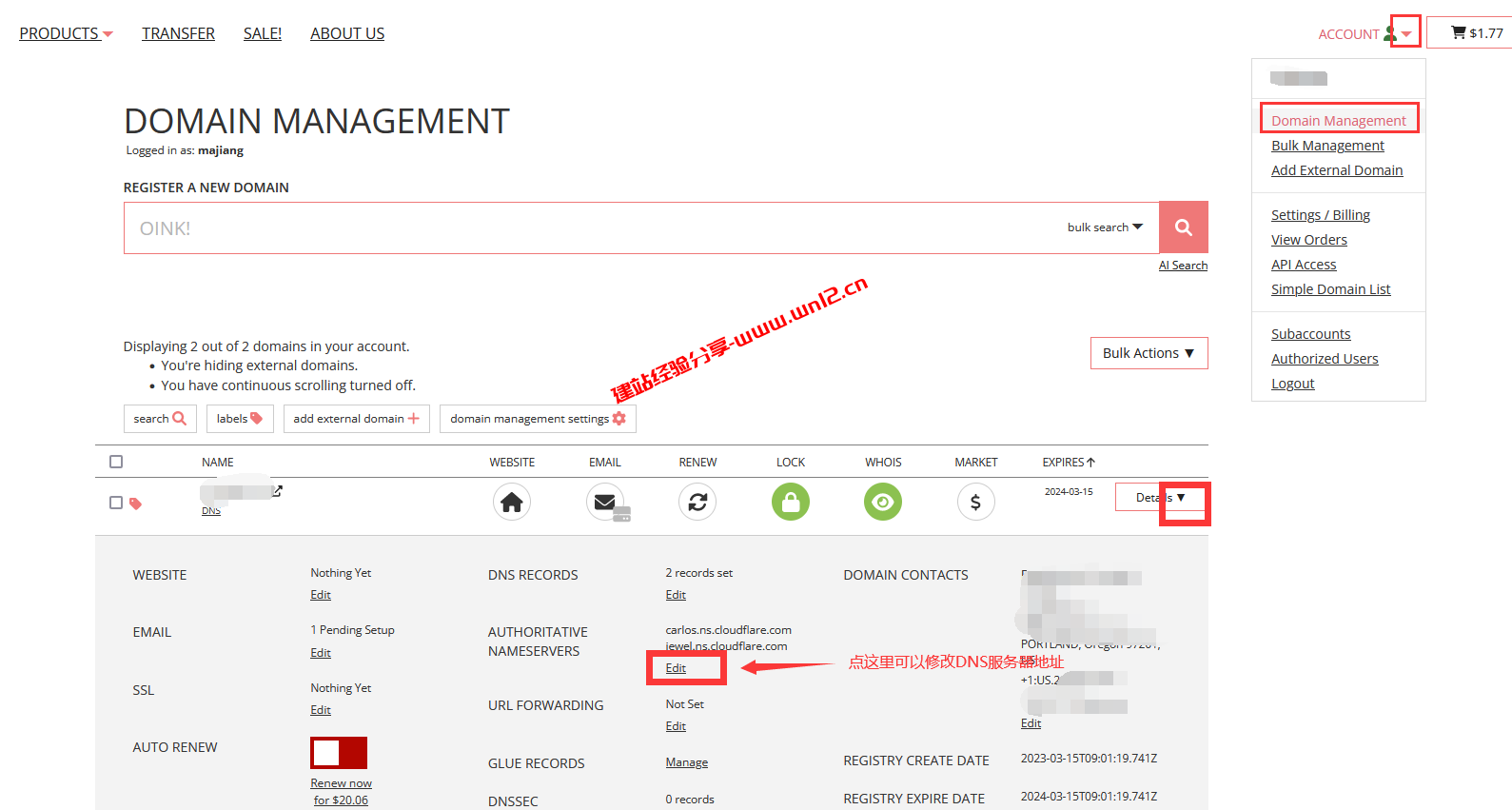Screen dimensions: 1512x810
Task: Click the green domain lock icon
Action: [x=790, y=502]
